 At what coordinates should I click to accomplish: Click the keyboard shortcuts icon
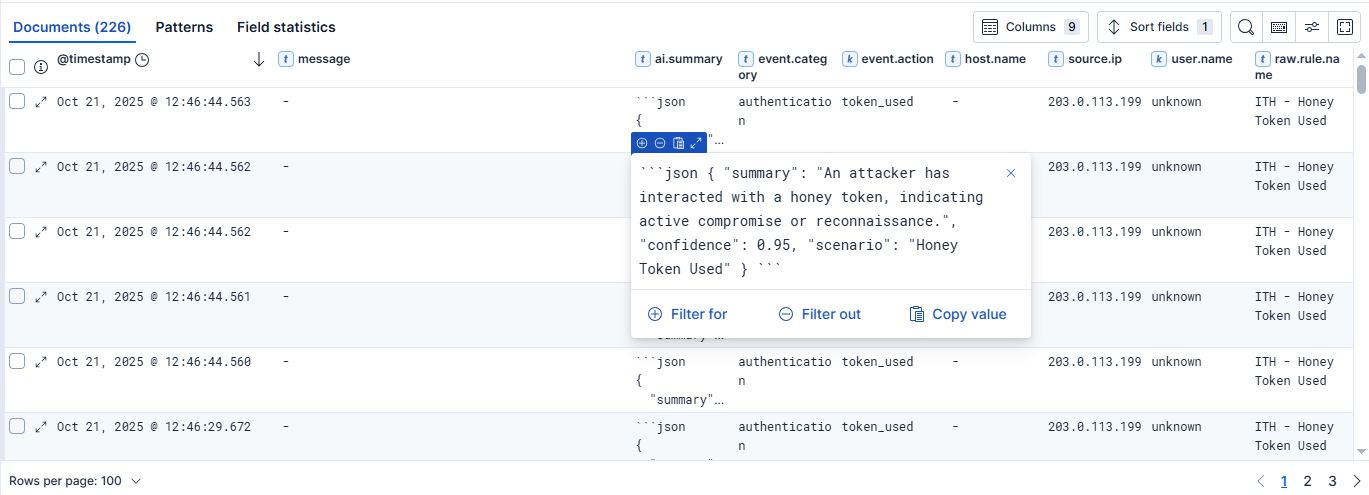(x=1278, y=27)
